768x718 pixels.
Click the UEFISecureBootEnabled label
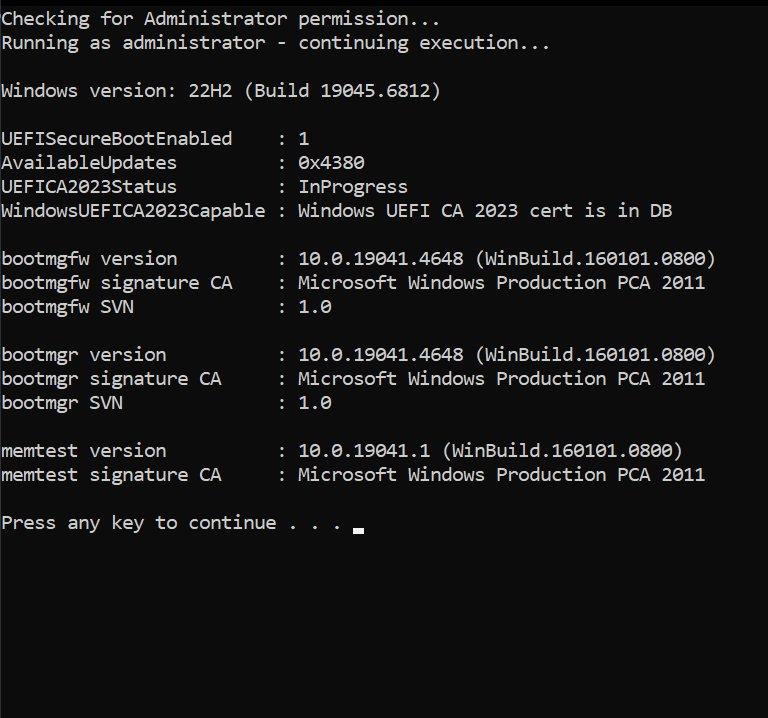click(x=116, y=139)
